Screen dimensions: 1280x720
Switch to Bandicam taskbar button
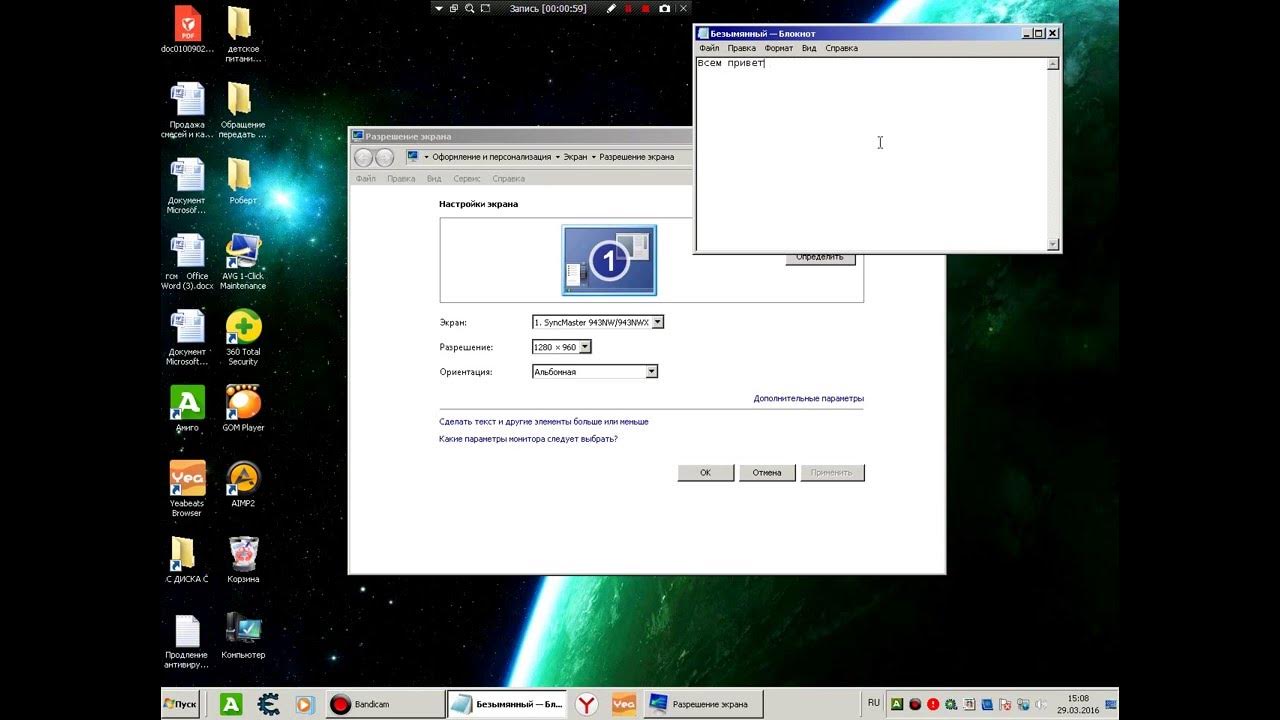pos(385,704)
